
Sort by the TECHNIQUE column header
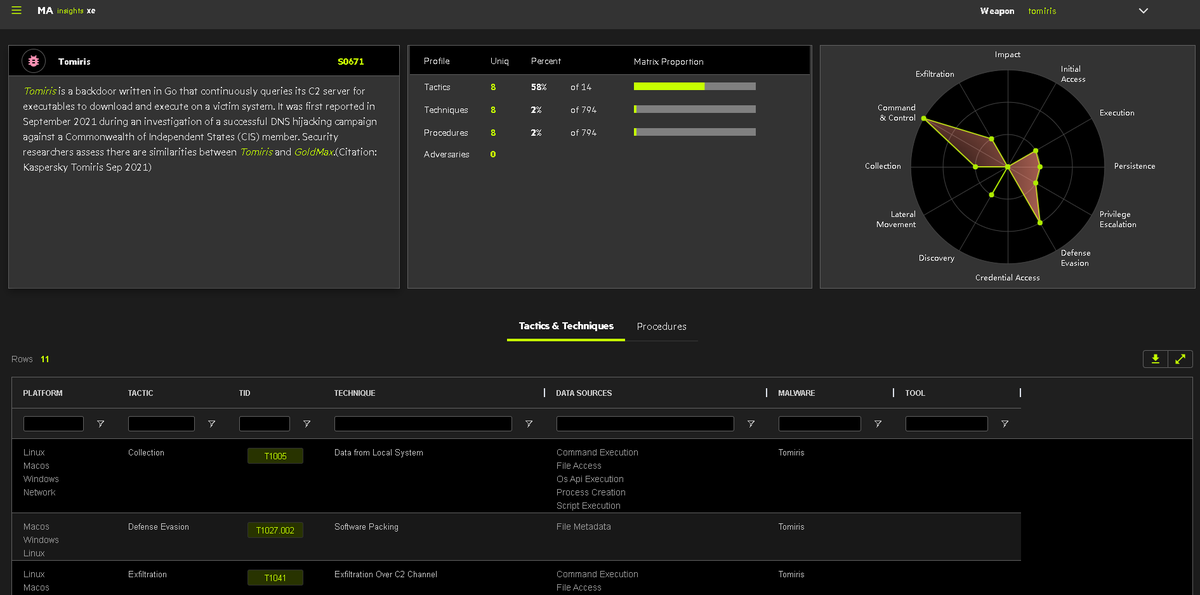355,393
